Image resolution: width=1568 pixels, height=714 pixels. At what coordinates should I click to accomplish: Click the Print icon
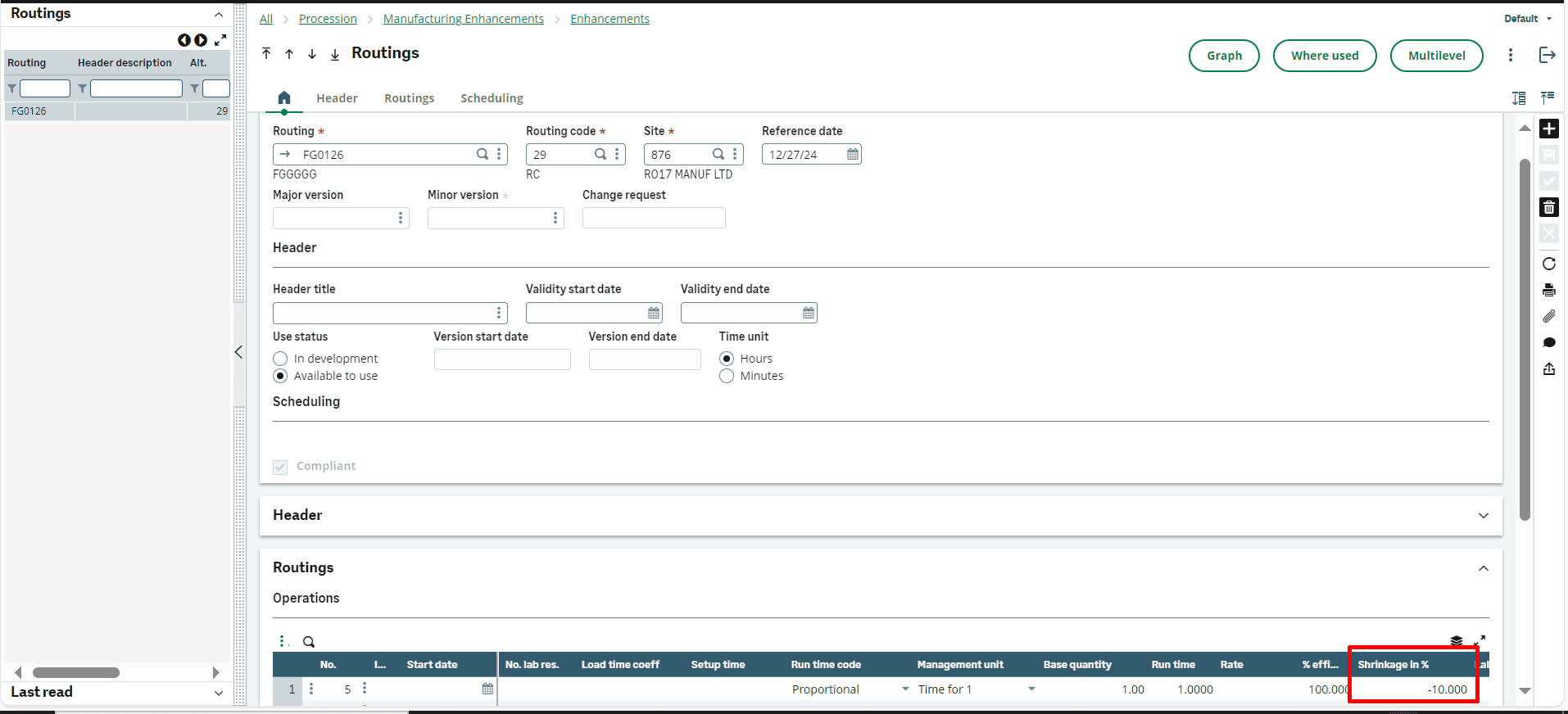point(1548,290)
